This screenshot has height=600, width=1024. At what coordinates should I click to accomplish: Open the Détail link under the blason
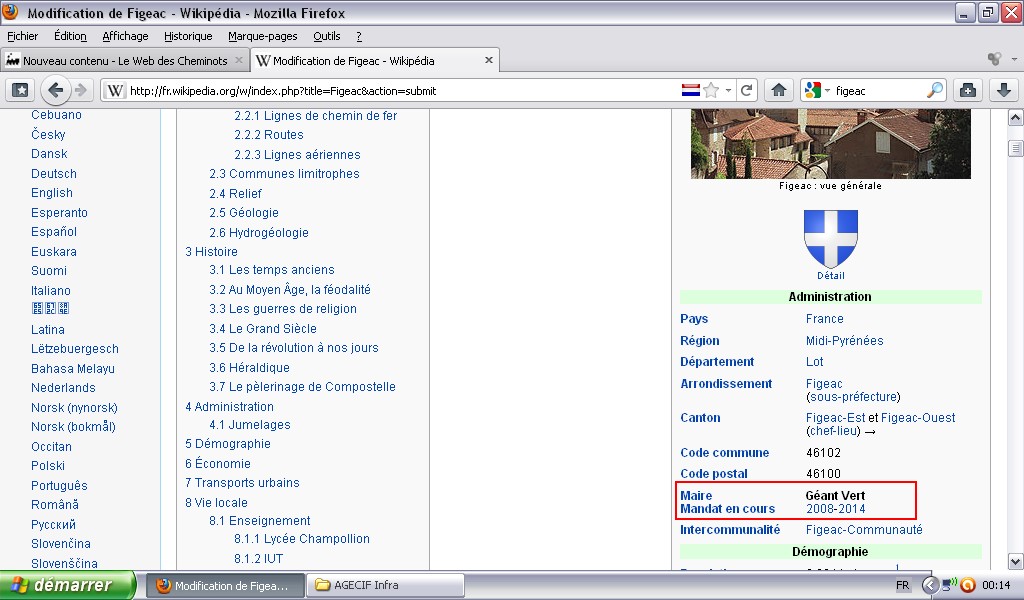click(830, 276)
